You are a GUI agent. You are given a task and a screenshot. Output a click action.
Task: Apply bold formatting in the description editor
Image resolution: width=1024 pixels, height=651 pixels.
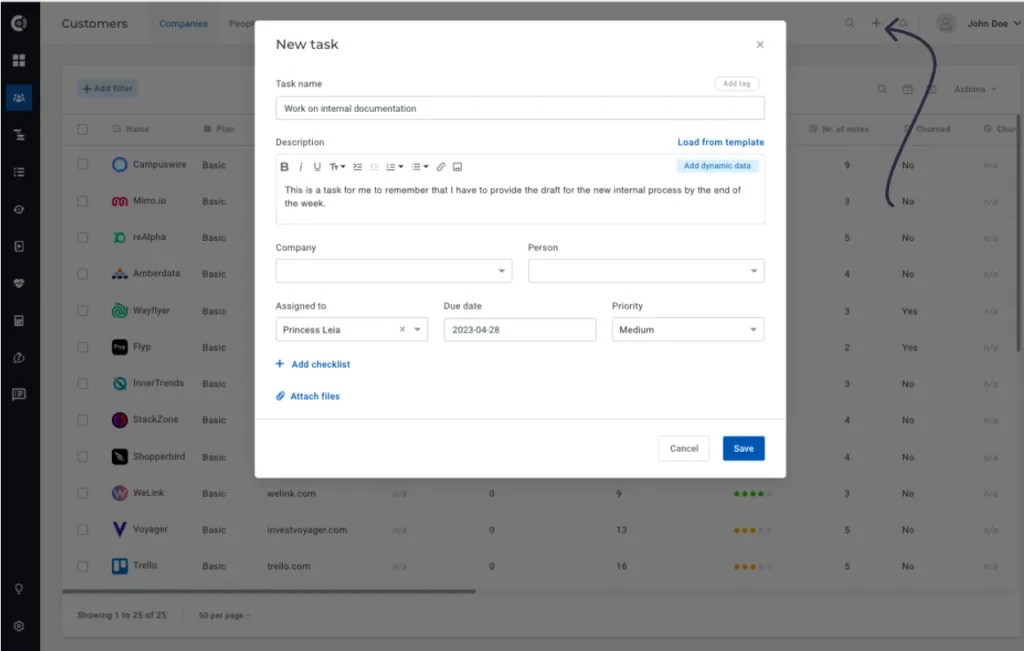click(284, 167)
